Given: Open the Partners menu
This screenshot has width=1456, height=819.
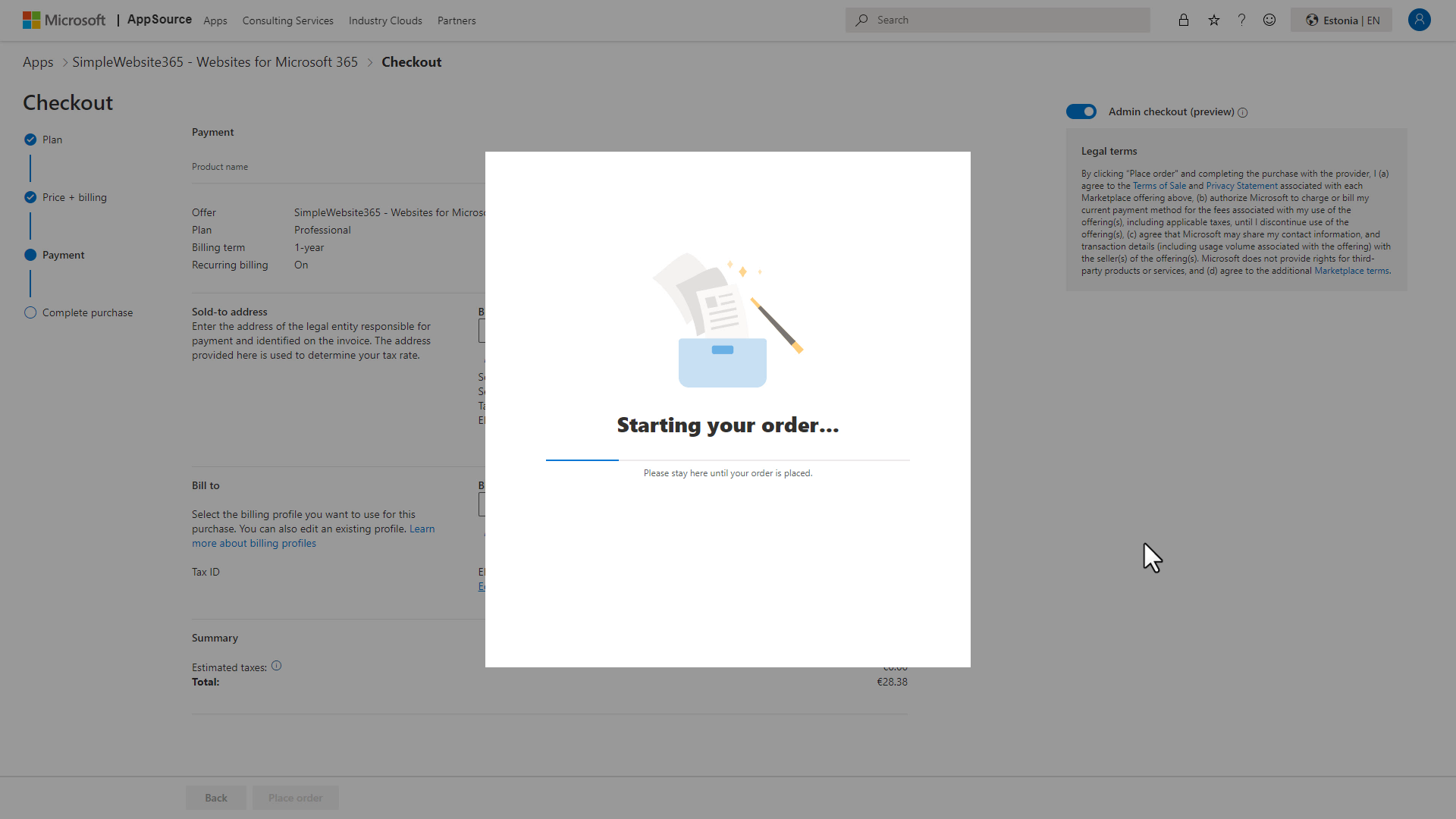Looking at the screenshot, I should click(457, 20).
